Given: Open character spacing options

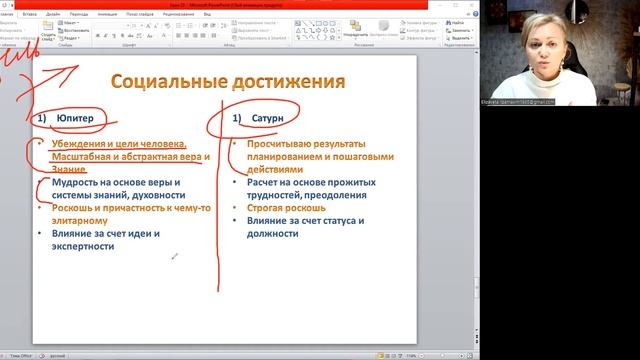Looking at the screenshot, I should (139, 36).
